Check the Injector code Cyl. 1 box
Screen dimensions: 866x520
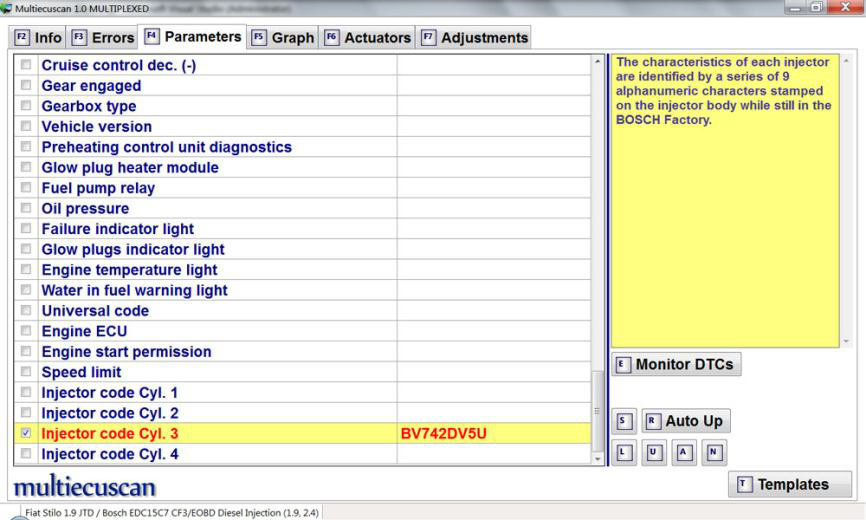tap(26, 393)
